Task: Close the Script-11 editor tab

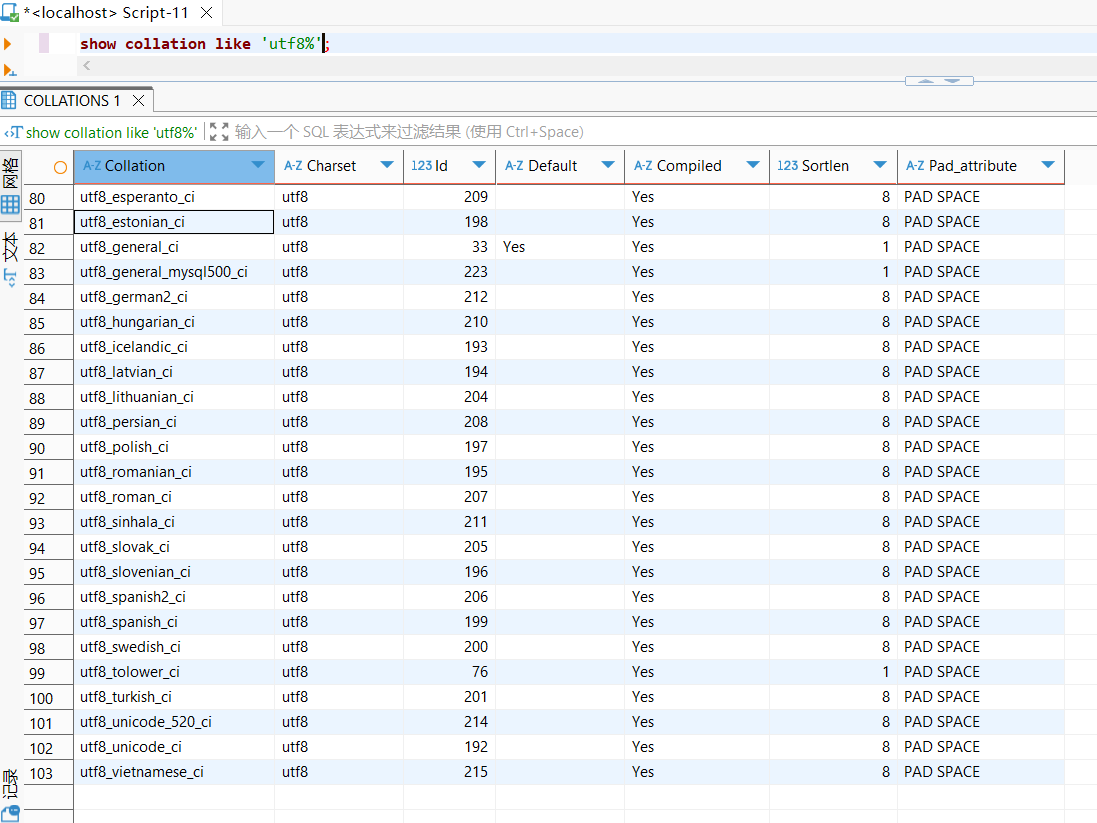Action: [207, 14]
